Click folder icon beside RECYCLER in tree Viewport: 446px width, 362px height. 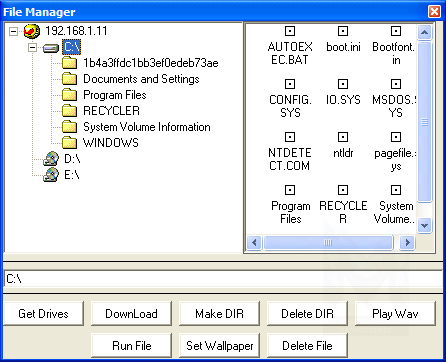coord(69,111)
